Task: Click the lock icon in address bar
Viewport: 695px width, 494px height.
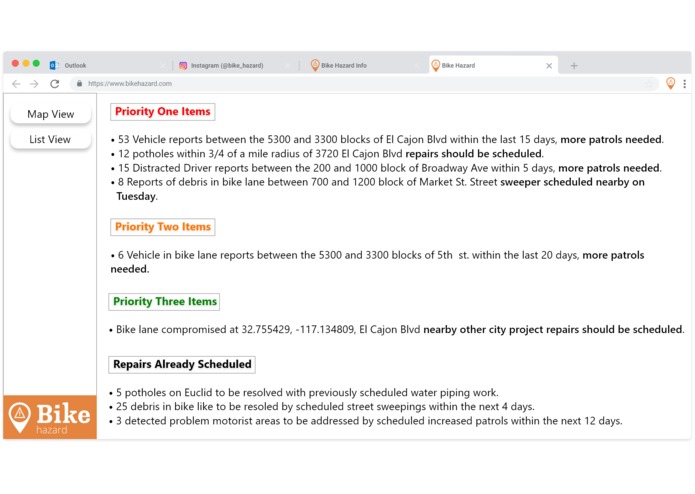Action: tap(79, 83)
